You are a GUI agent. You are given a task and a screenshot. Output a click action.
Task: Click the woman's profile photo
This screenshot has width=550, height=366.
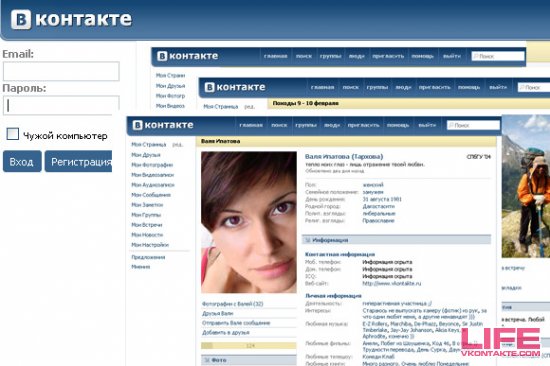pyautogui.click(x=249, y=222)
